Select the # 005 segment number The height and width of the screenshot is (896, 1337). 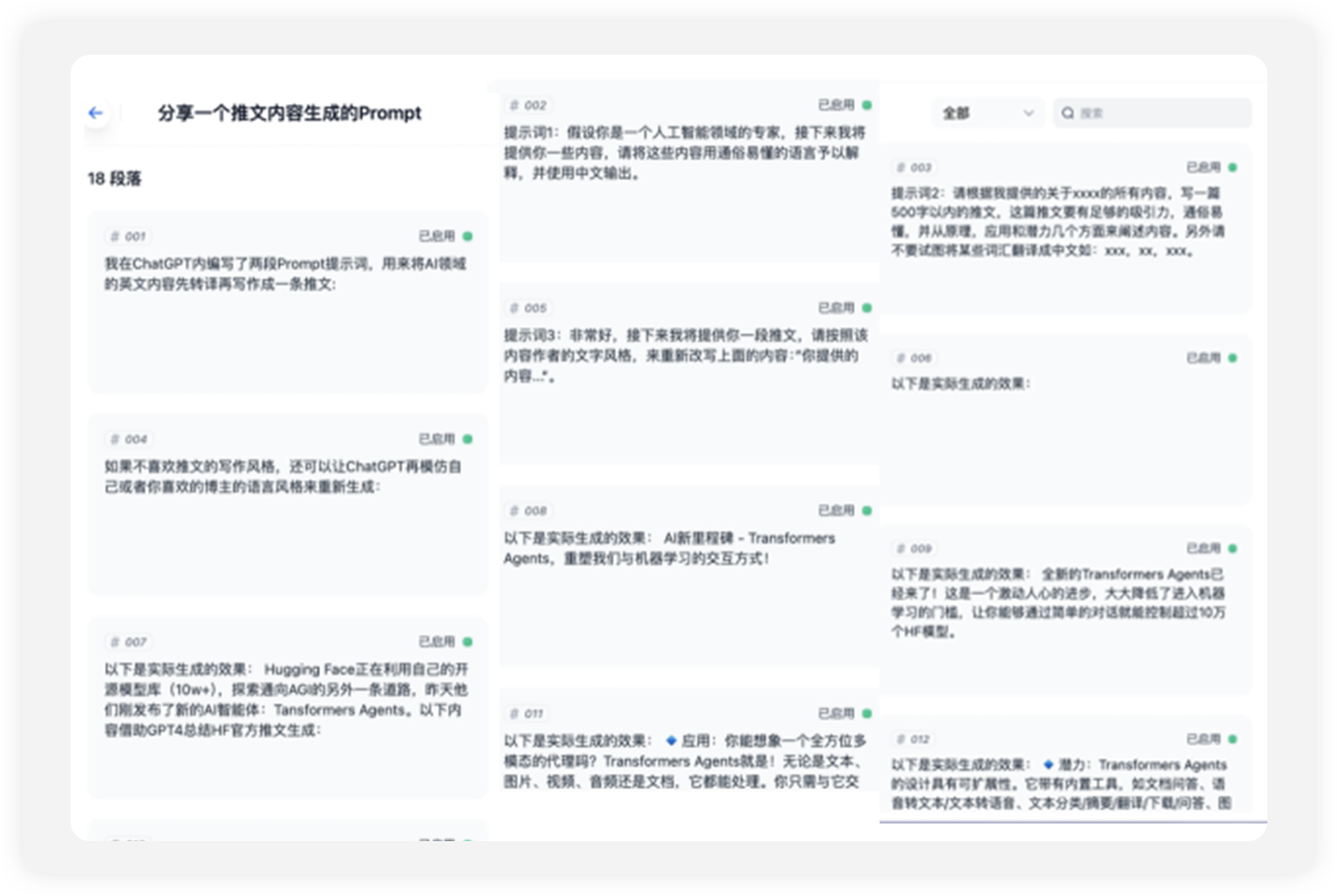[528, 307]
